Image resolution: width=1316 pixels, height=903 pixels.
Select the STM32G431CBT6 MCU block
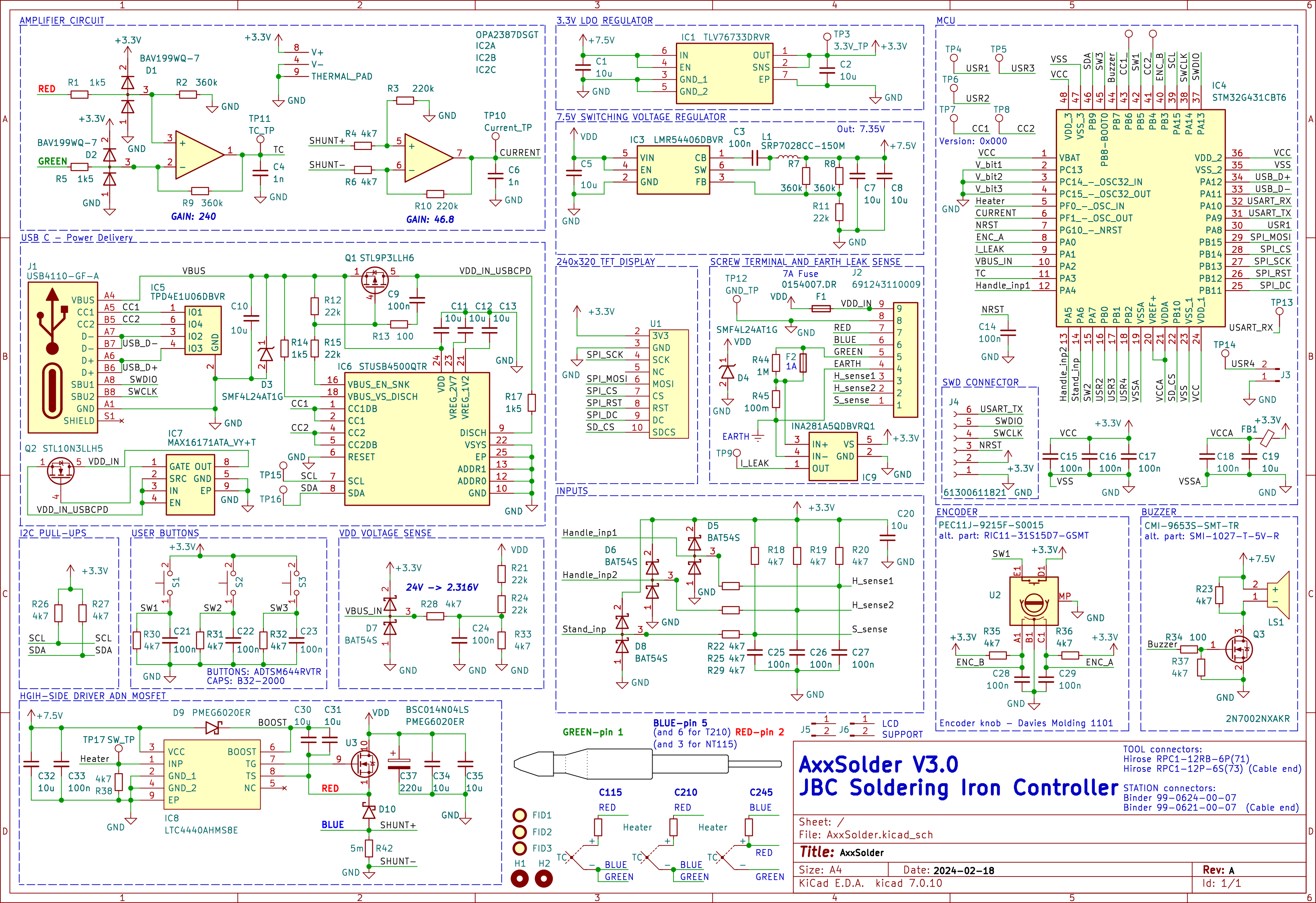click(1140, 218)
